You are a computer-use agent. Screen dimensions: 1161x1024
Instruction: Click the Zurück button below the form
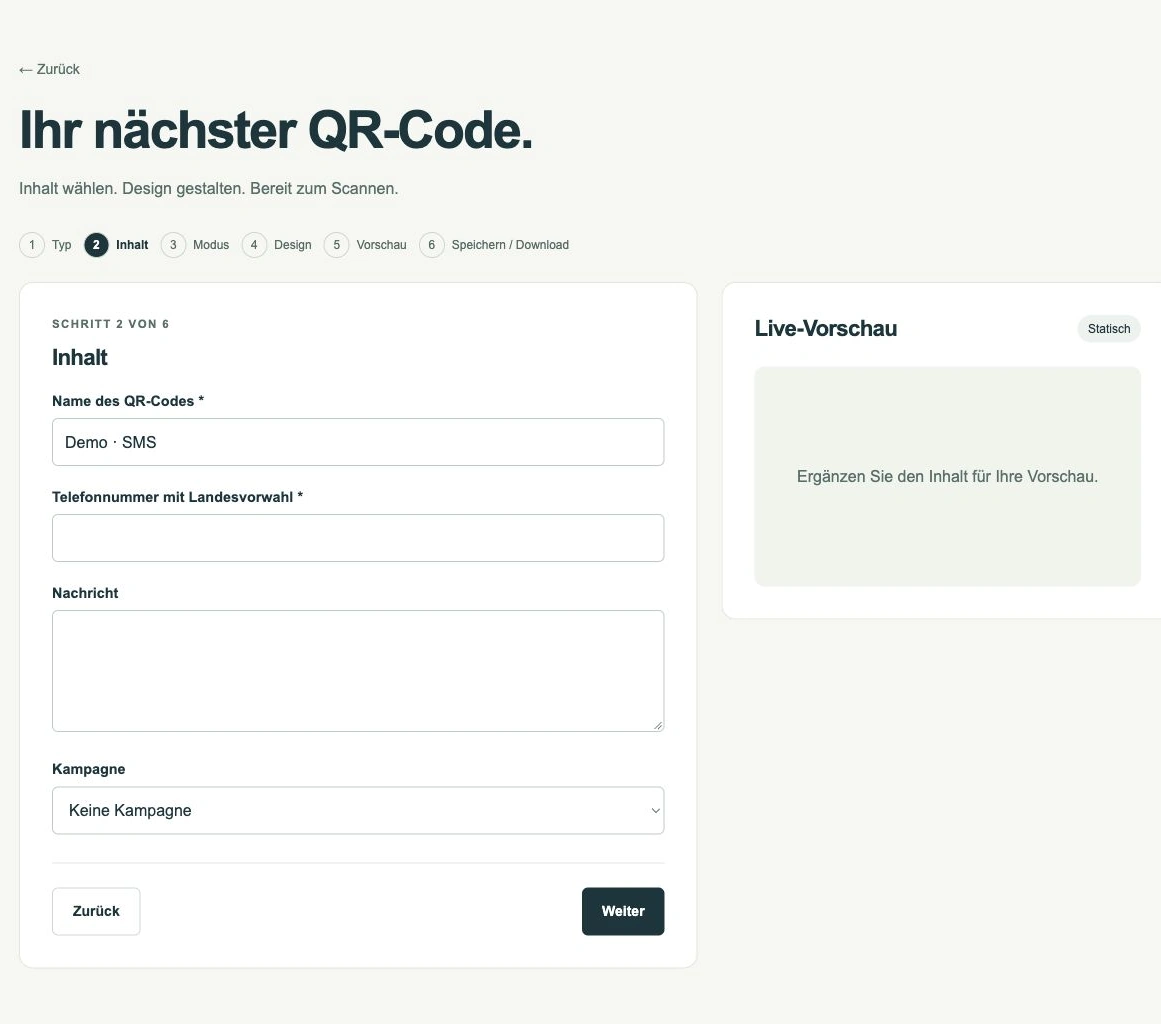[96, 911]
